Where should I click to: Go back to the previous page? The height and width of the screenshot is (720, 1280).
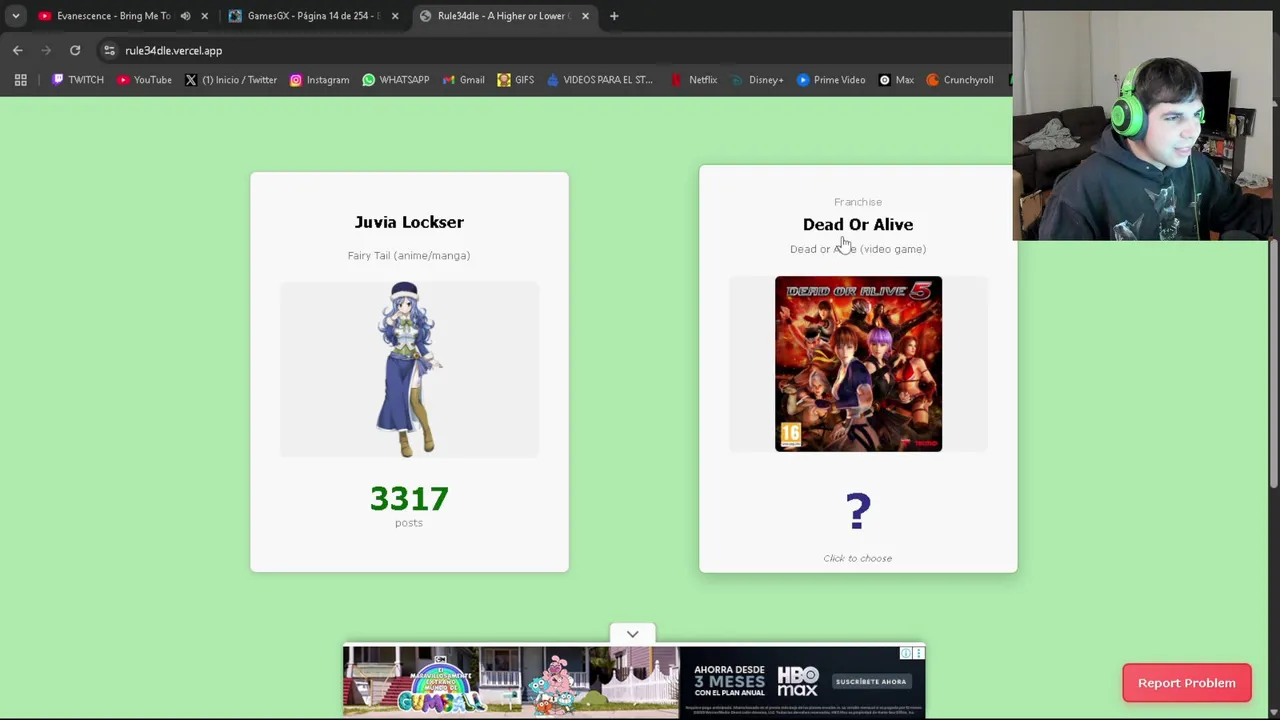click(x=17, y=50)
